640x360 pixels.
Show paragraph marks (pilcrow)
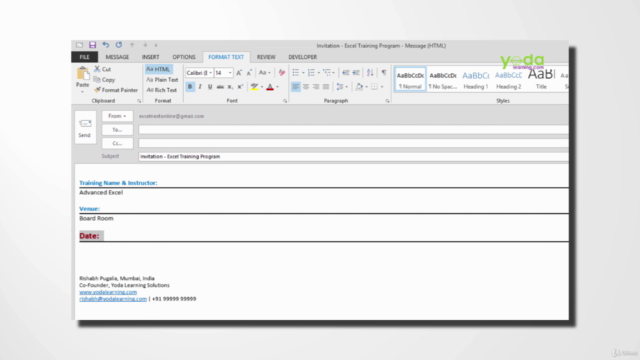point(384,73)
